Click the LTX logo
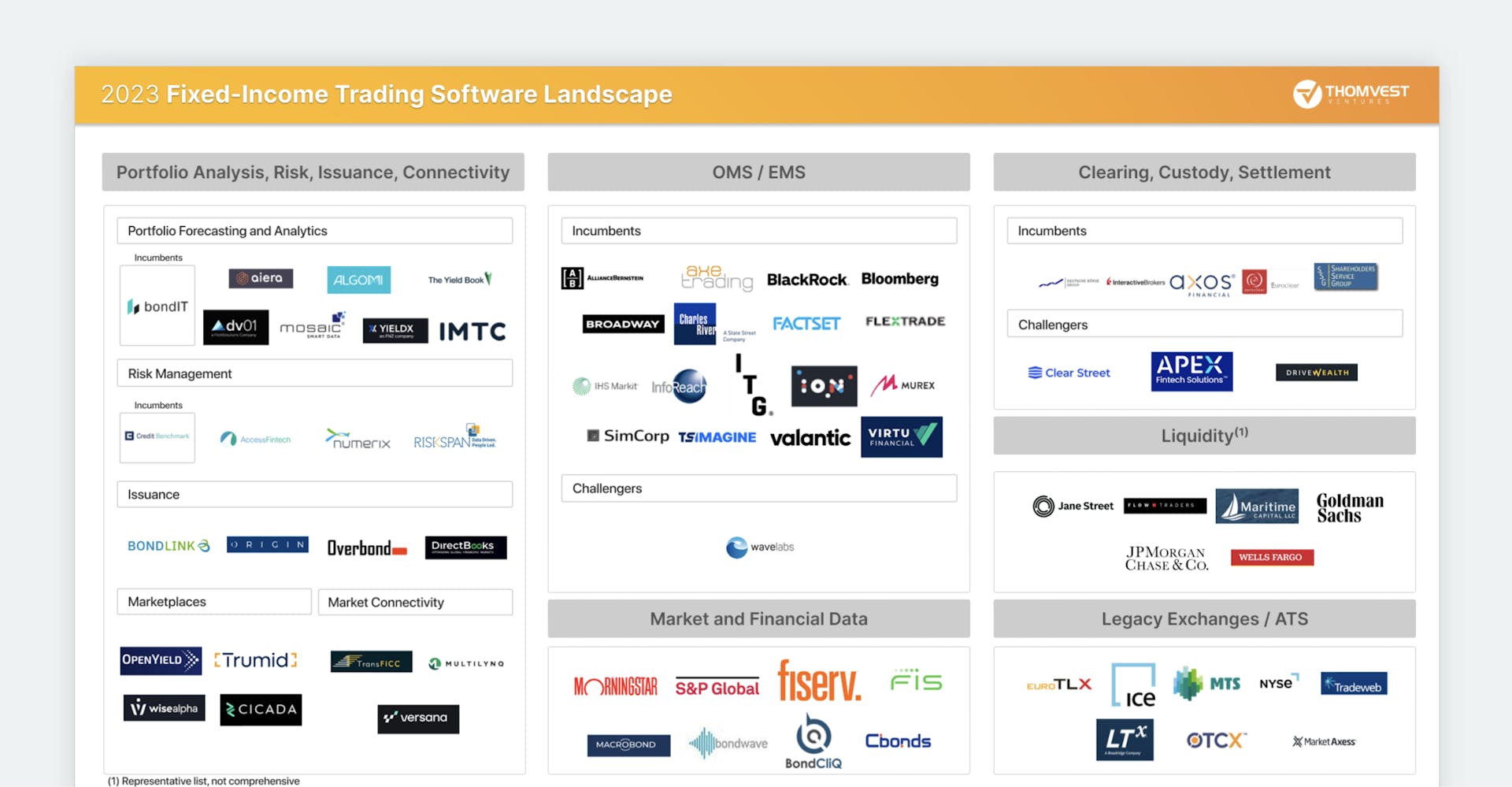This screenshot has width=1512, height=787. pyautogui.click(x=1125, y=740)
